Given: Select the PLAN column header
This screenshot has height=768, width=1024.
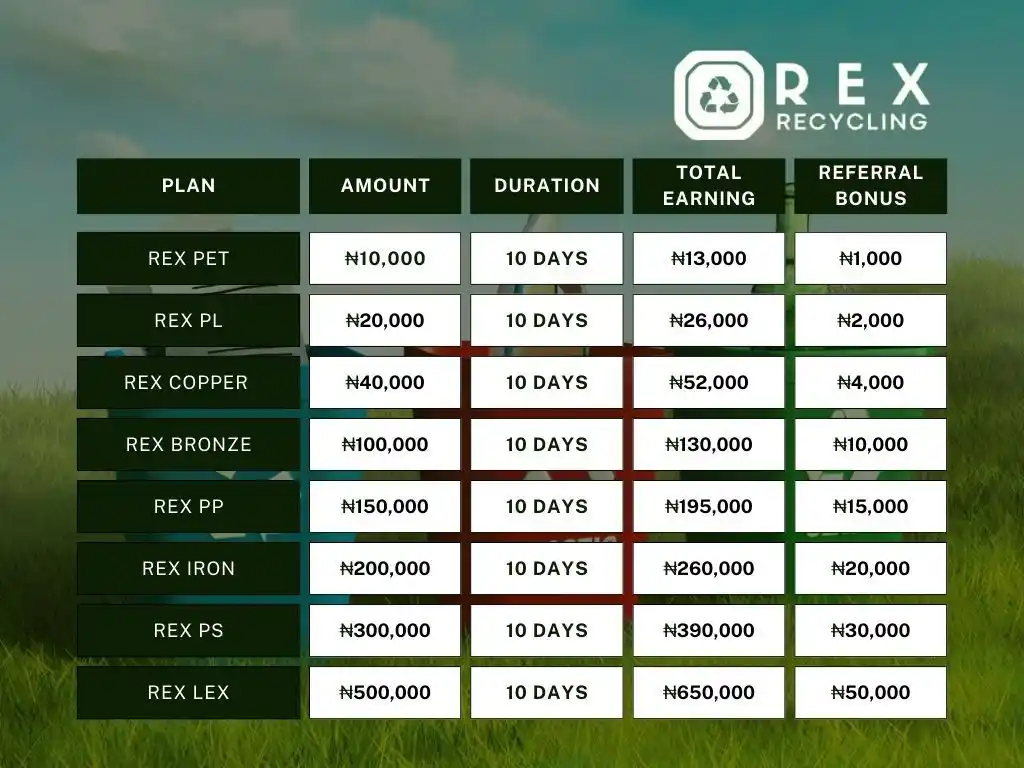Looking at the screenshot, I should click(188, 185).
